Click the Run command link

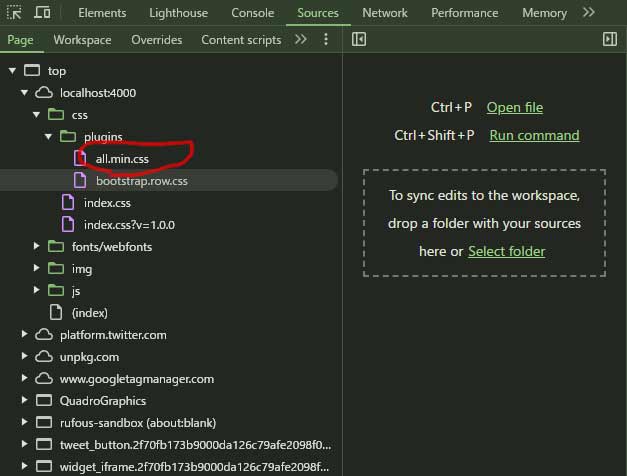tap(534, 135)
